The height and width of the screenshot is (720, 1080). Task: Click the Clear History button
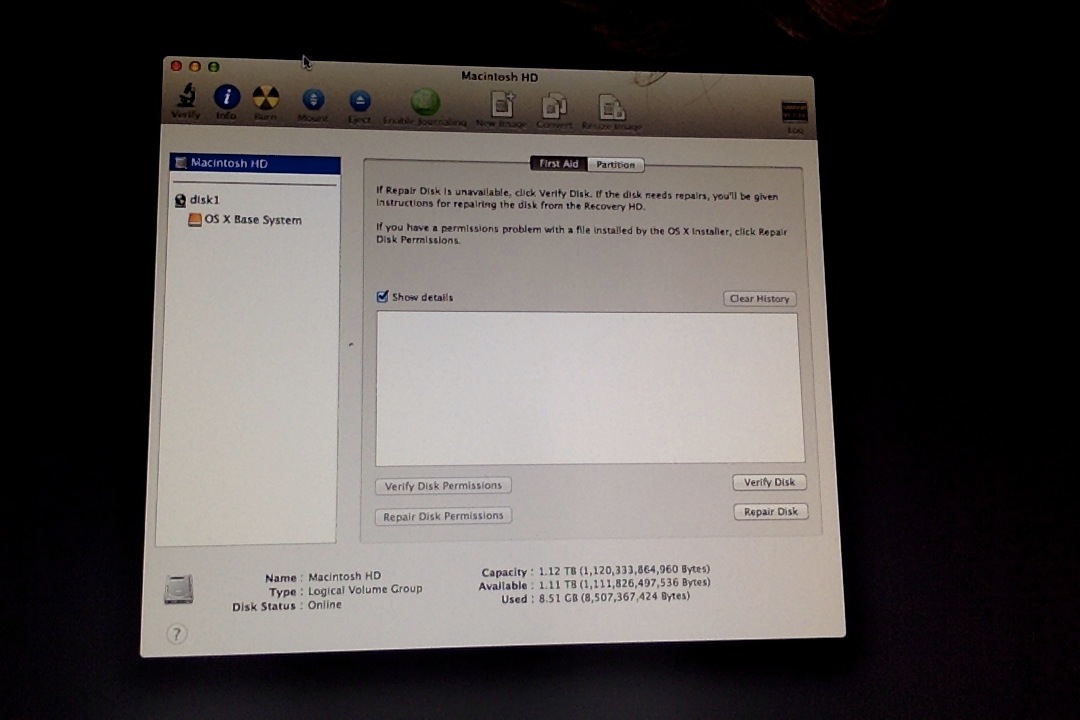(760, 298)
